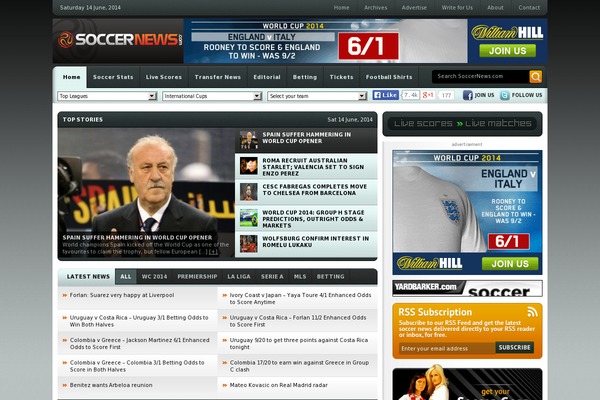The width and height of the screenshot is (600, 400).
Task: Click the SoccerNews.com logo
Action: (x=120, y=40)
